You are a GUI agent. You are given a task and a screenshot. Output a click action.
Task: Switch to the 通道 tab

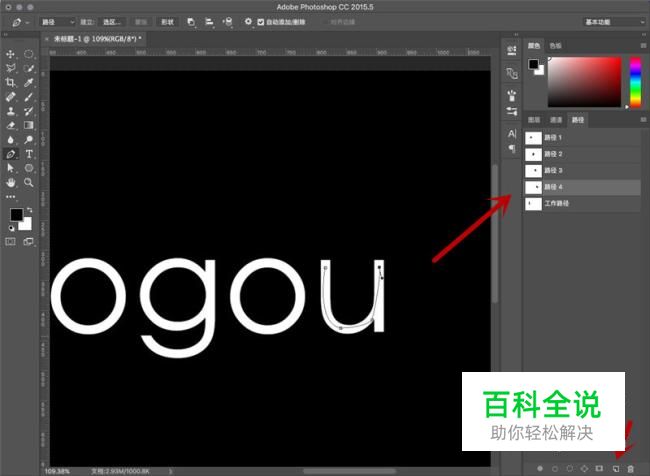point(556,120)
